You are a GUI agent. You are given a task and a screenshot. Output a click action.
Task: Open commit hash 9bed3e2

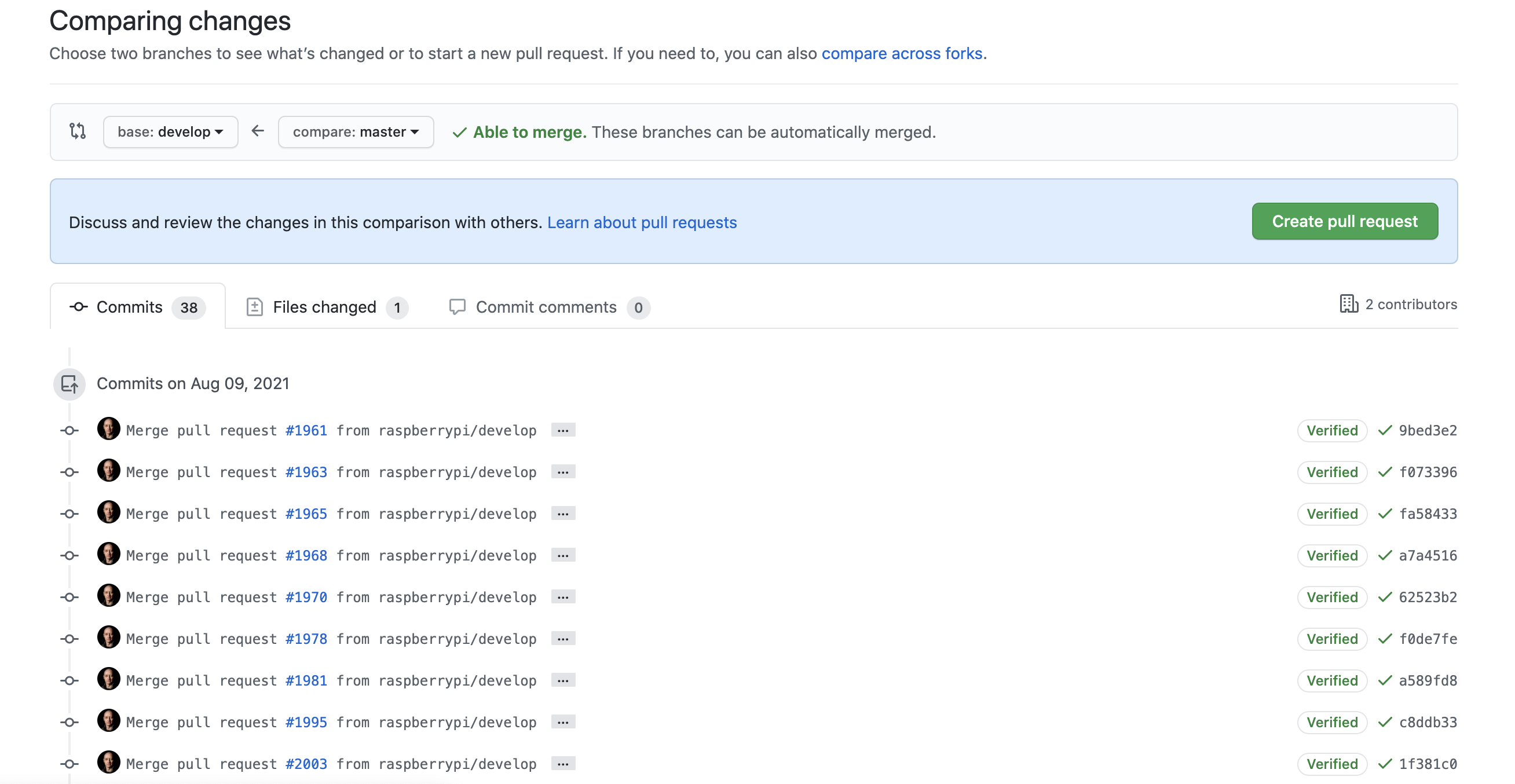(1428, 431)
